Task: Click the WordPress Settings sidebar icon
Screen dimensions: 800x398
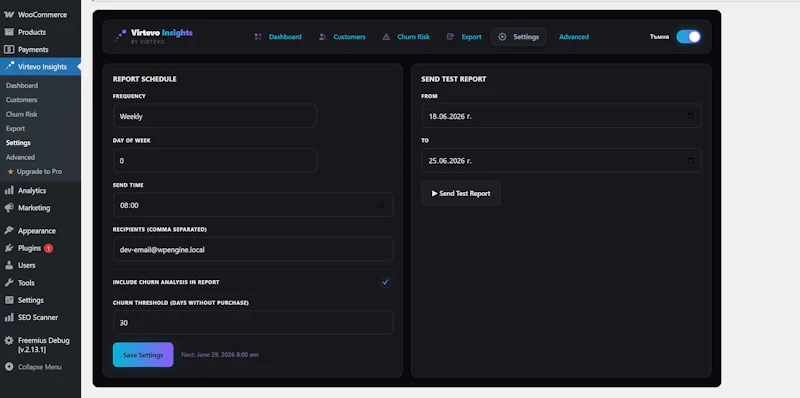Action: 9,300
